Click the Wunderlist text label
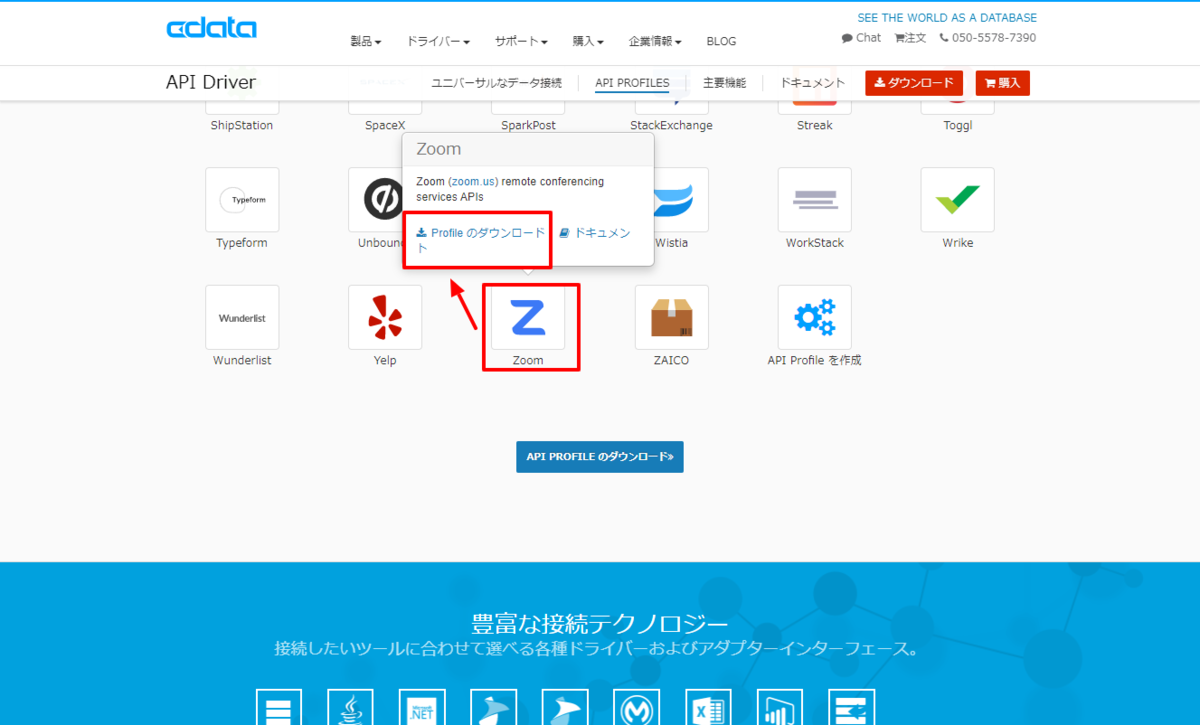The width and height of the screenshot is (1200, 725). point(242,360)
